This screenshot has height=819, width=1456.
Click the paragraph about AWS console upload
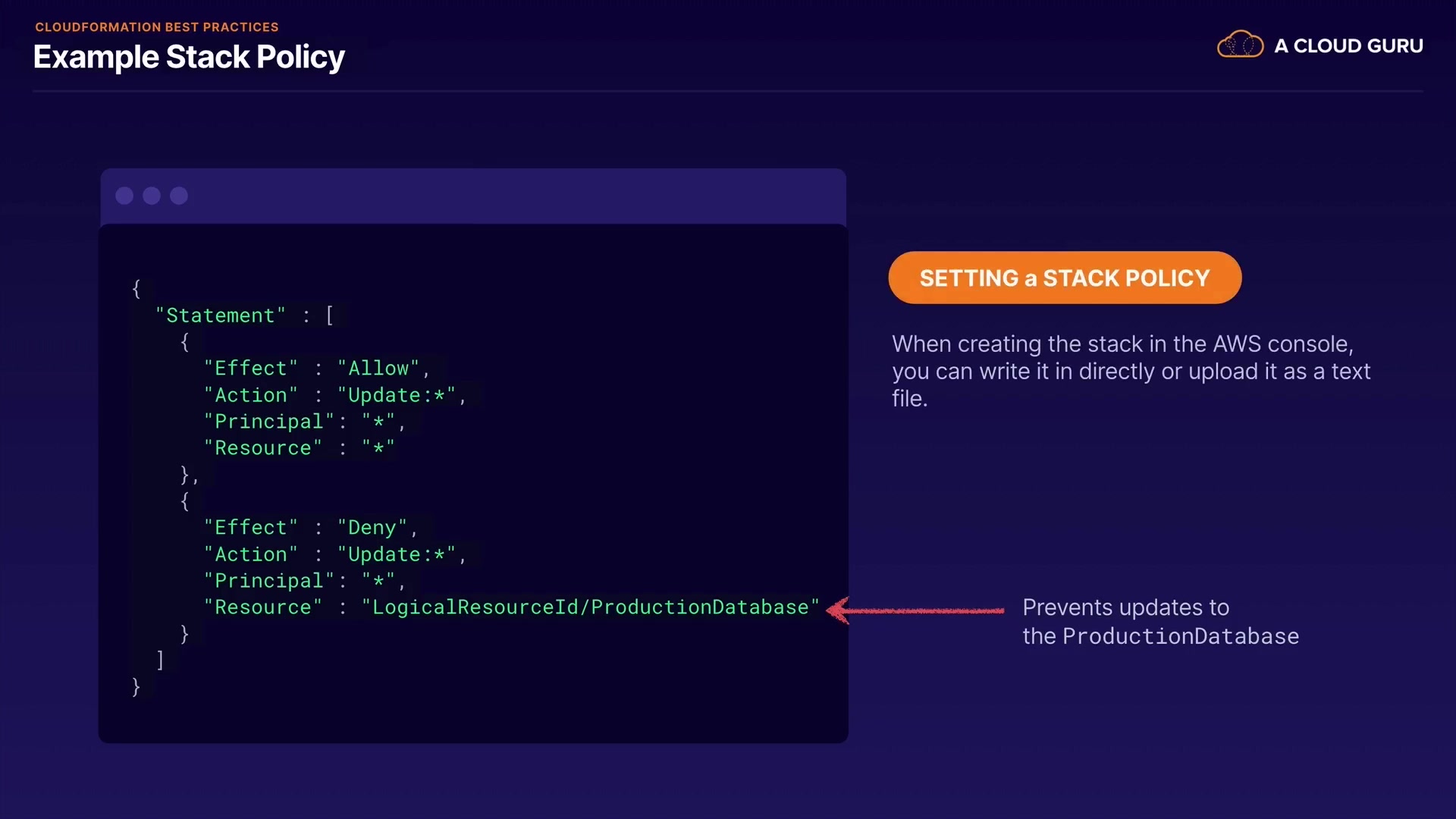pyautogui.click(x=1130, y=371)
